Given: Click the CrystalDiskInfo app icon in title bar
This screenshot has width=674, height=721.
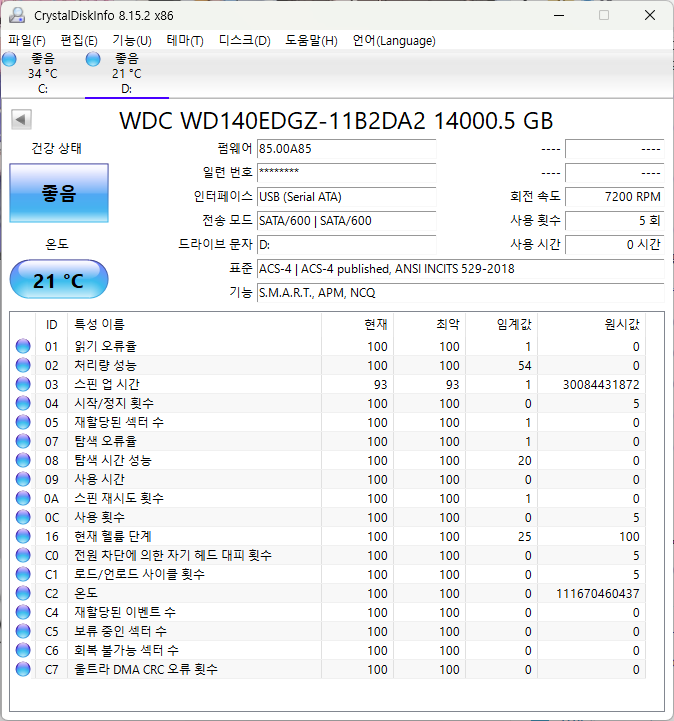Looking at the screenshot, I should 17,15.
